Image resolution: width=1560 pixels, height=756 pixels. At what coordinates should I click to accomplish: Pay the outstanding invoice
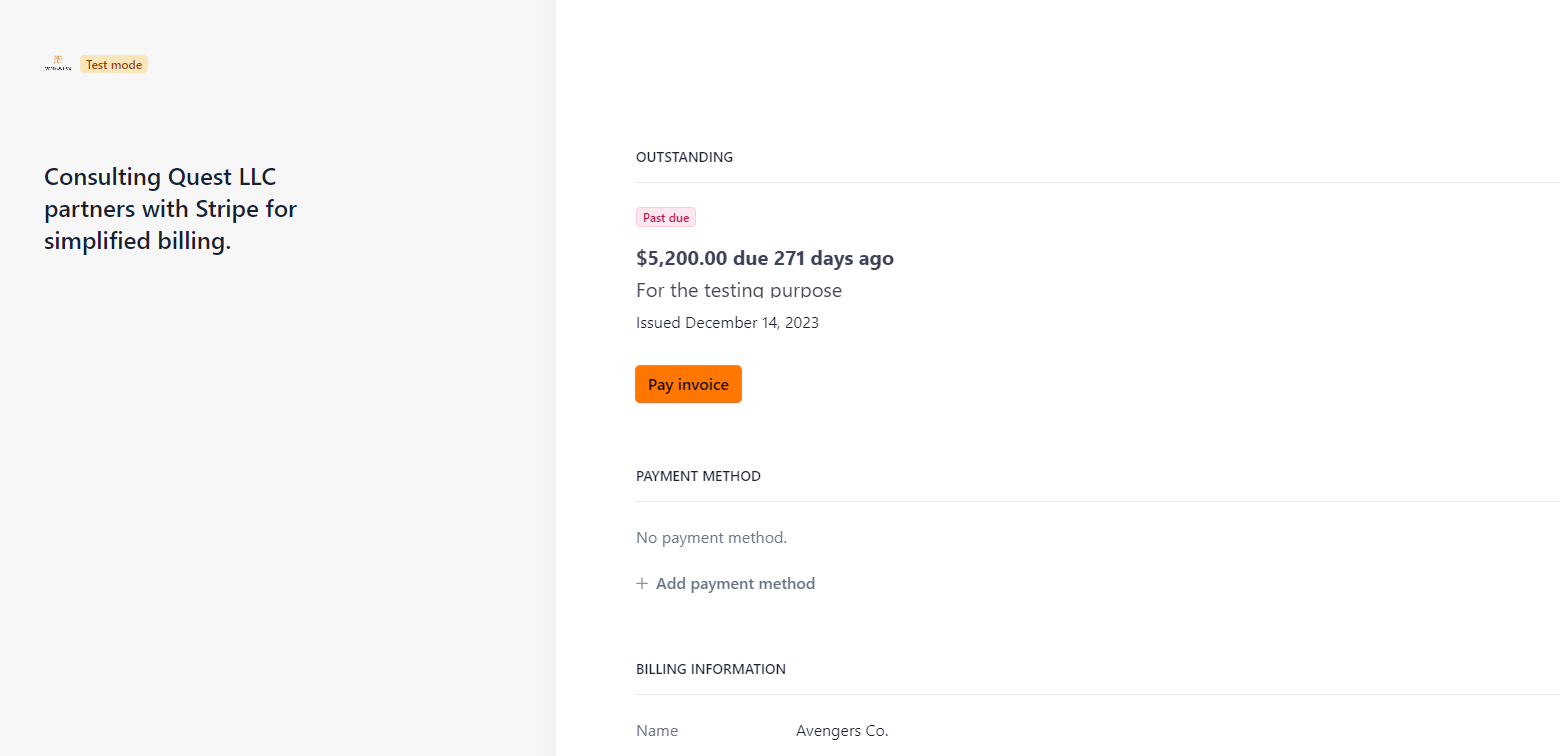(x=688, y=384)
